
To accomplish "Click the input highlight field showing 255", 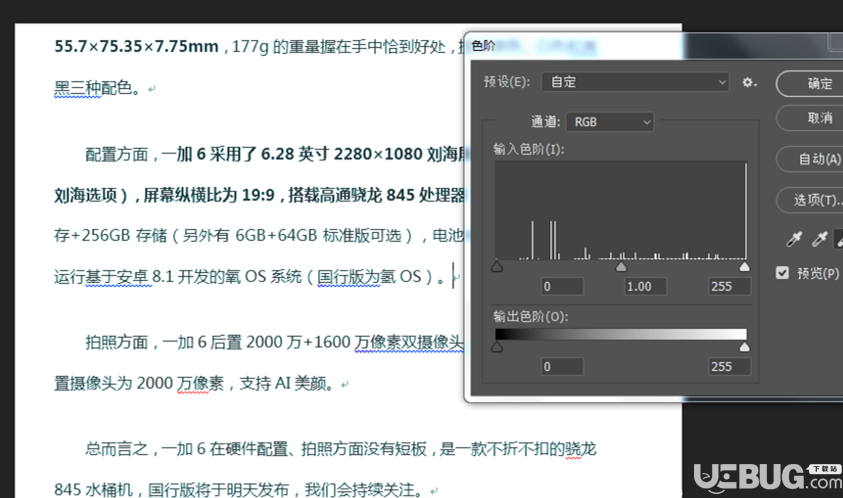I will click(729, 287).
